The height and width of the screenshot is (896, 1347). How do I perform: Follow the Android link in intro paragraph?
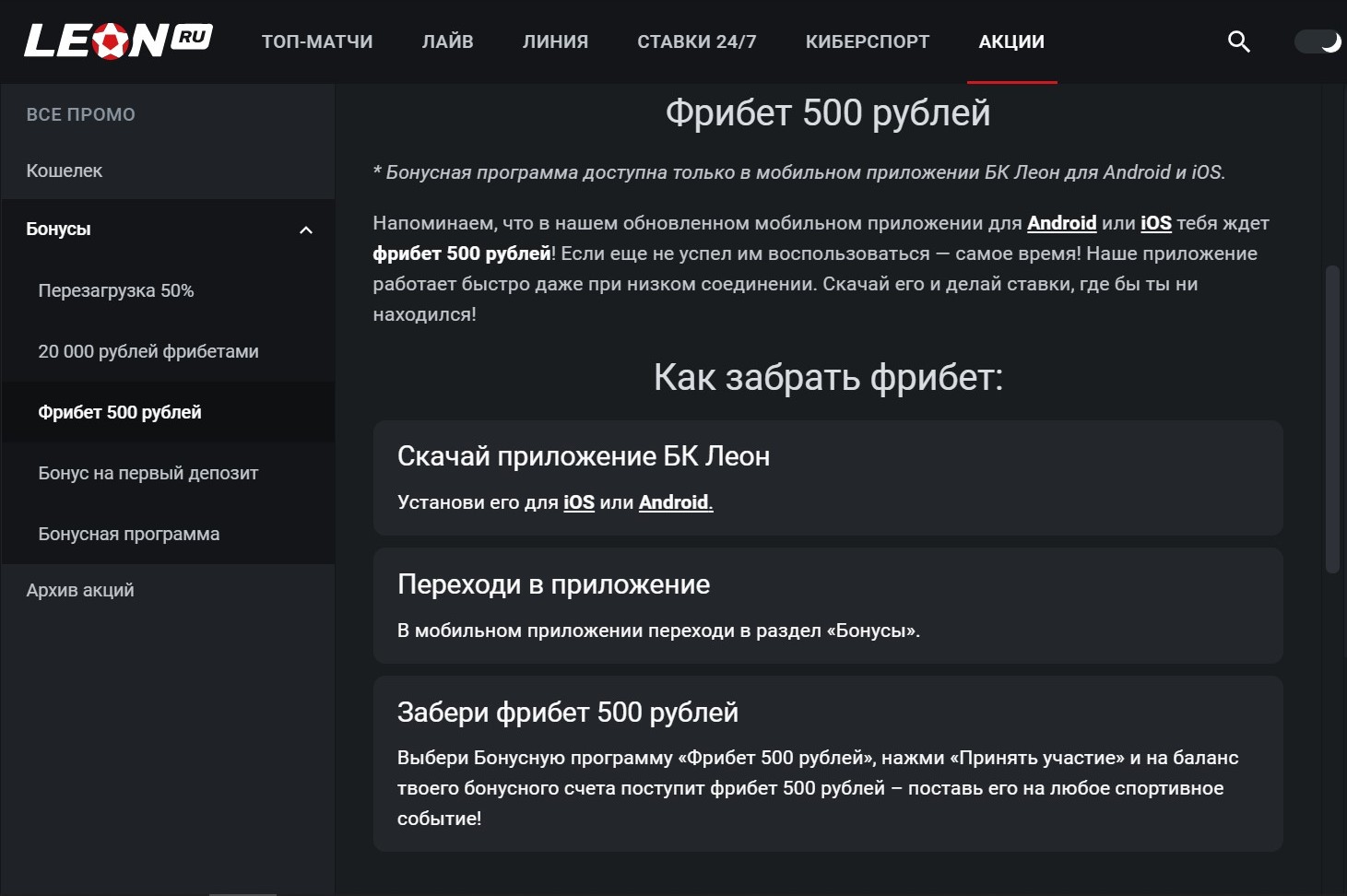(x=1061, y=223)
